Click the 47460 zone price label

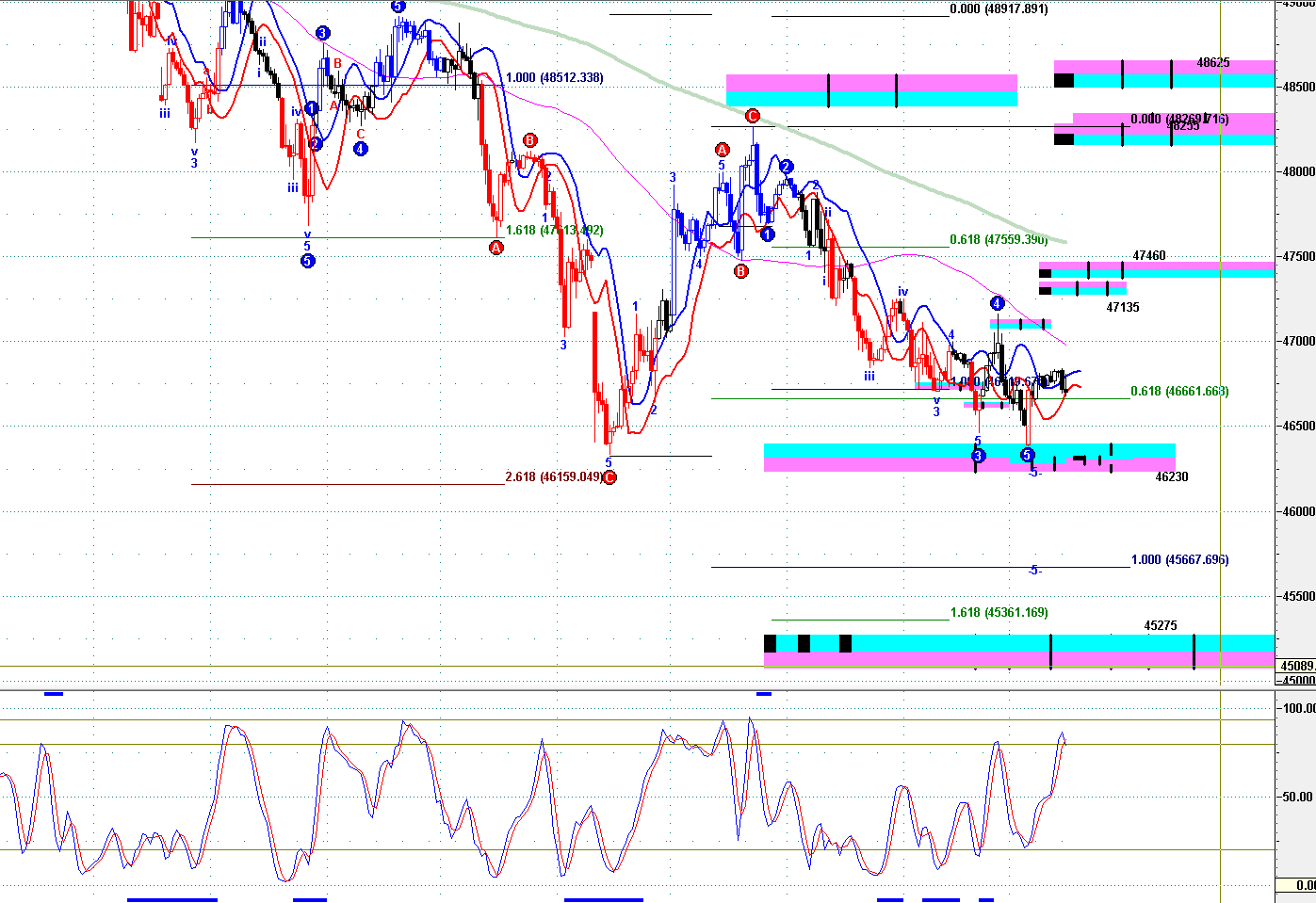coord(1149,256)
